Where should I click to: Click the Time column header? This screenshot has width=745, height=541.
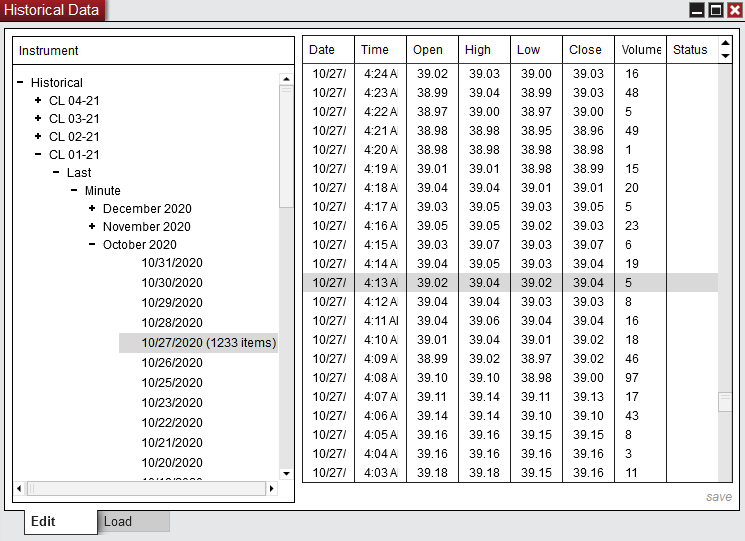pos(381,50)
